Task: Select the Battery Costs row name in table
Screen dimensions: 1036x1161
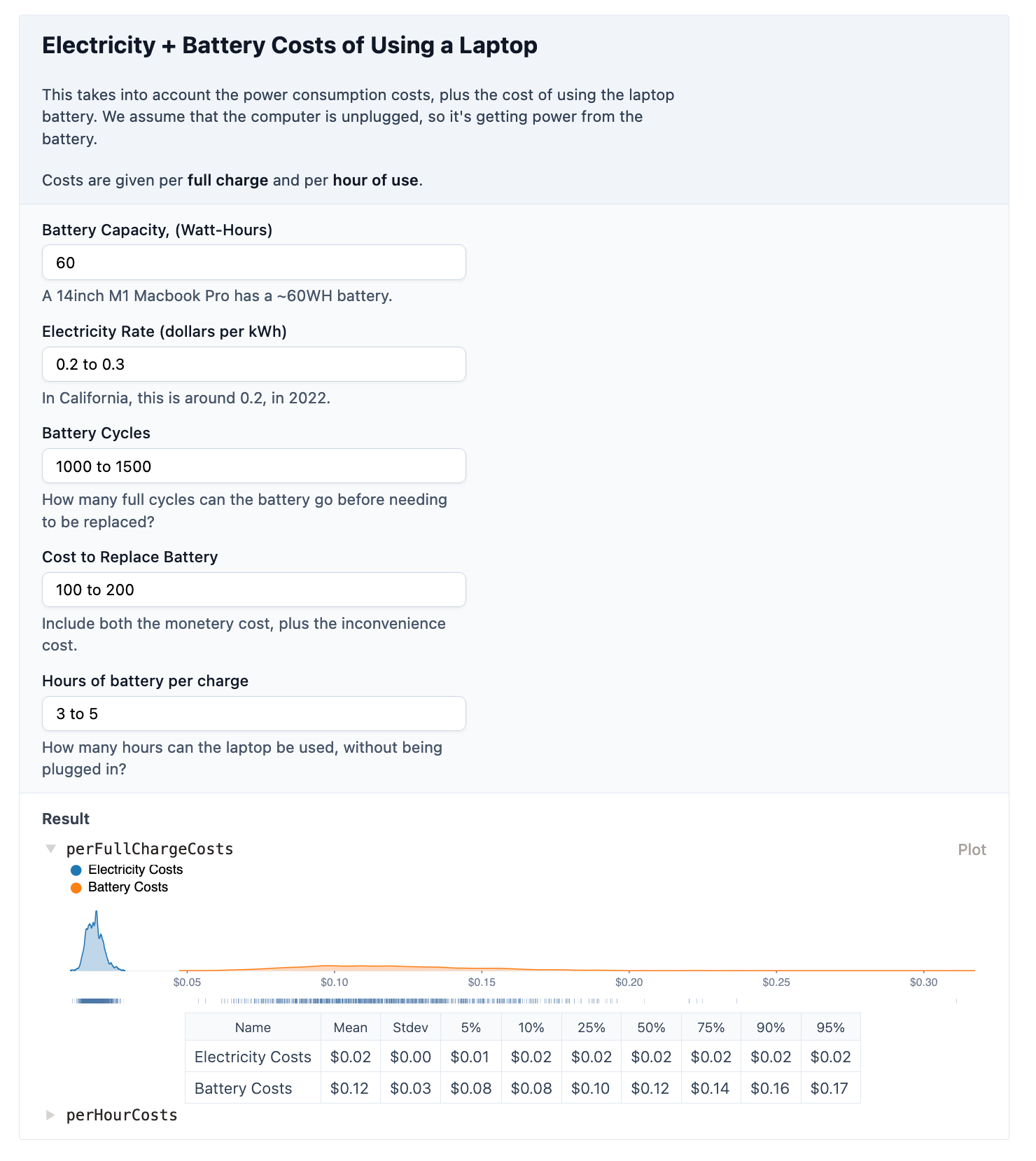Action: 243,1088
